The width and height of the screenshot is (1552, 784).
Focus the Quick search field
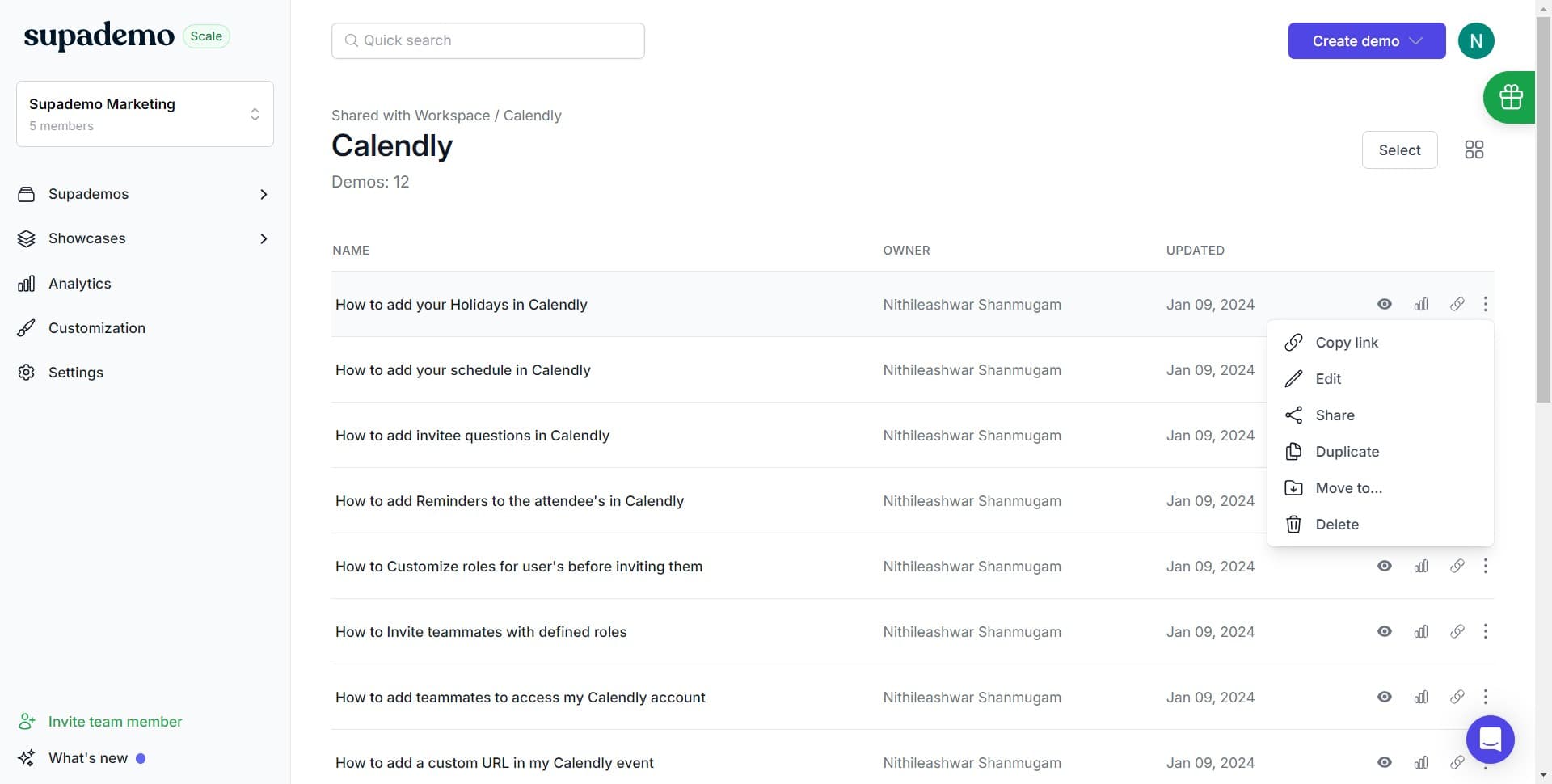pyautogui.click(x=487, y=41)
